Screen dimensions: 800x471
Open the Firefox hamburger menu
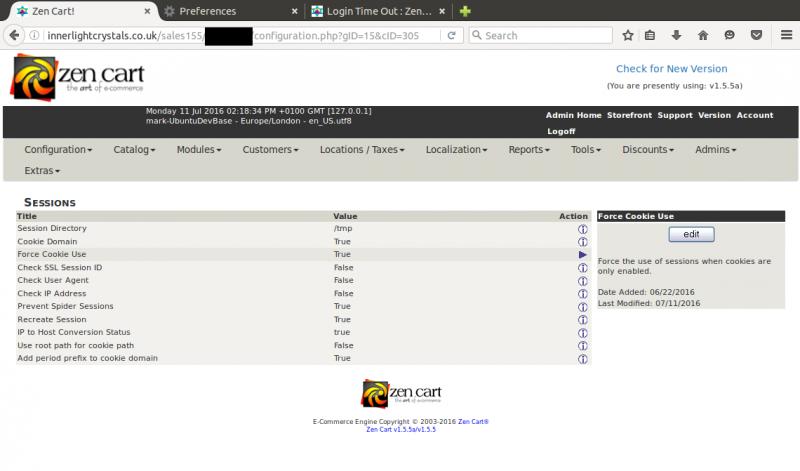click(x=786, y=35)
